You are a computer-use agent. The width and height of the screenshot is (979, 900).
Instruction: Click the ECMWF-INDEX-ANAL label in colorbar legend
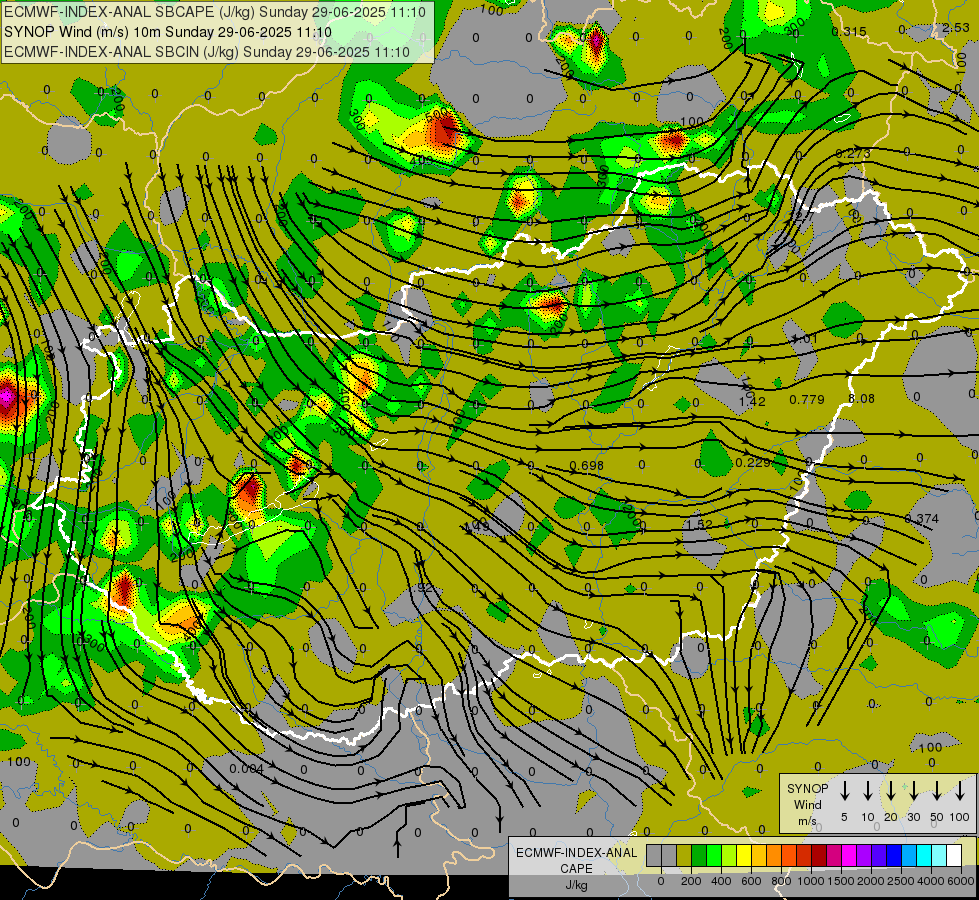pyautogui.click(x=576, y=853)
